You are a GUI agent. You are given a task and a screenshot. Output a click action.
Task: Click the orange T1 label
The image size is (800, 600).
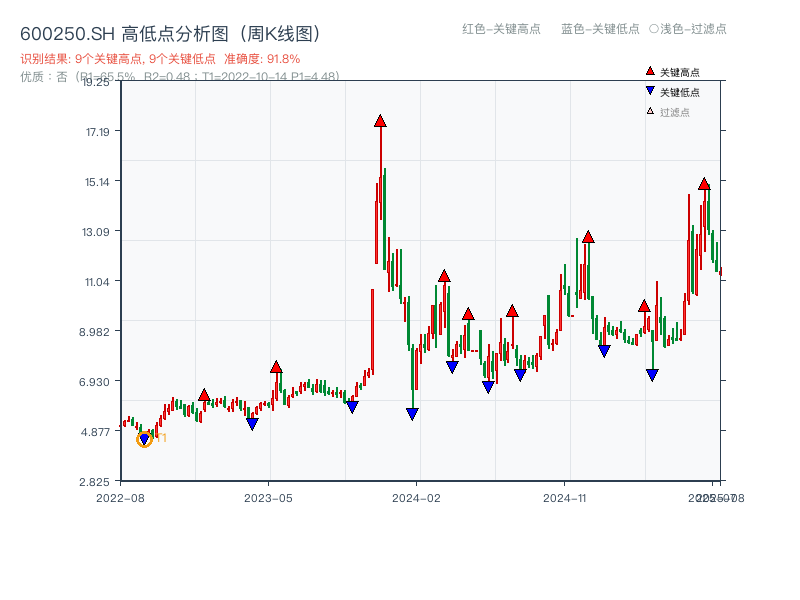[x=161, y=438]
